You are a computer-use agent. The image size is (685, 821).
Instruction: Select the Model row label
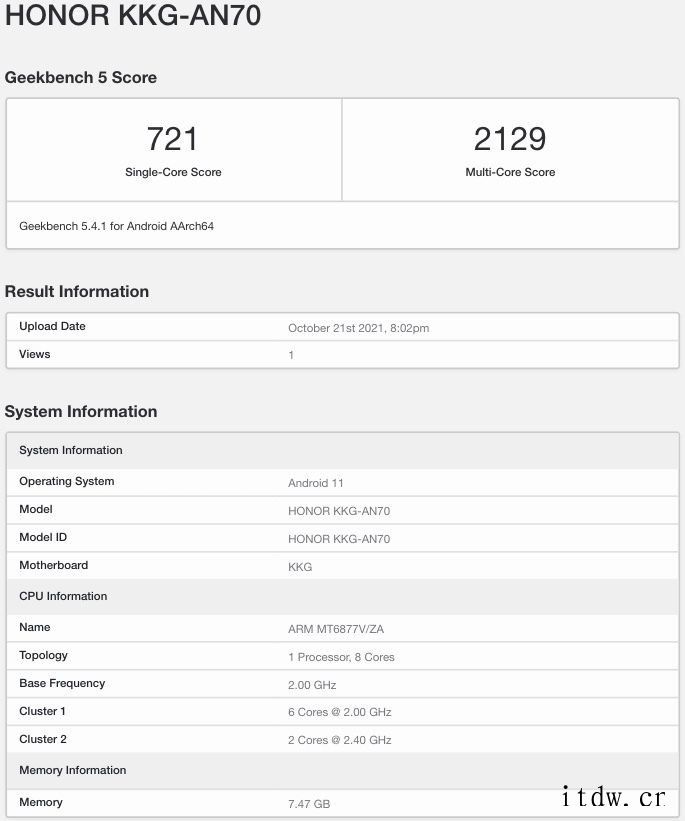(36, 509)
